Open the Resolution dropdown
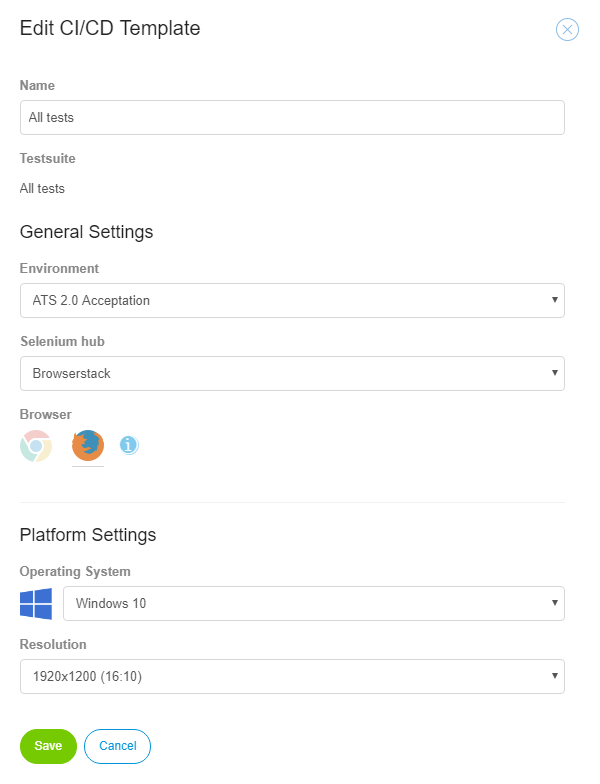The width and height of the screenshot is (600, 784). point(292,676)
